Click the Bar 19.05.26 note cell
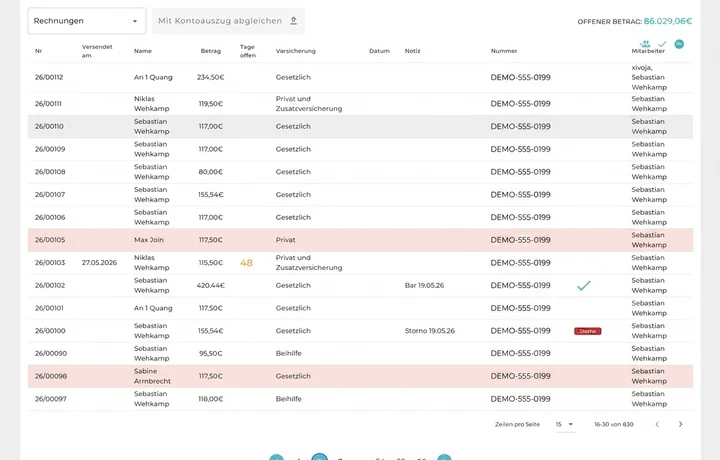720x460 pixels. point(424,286)
